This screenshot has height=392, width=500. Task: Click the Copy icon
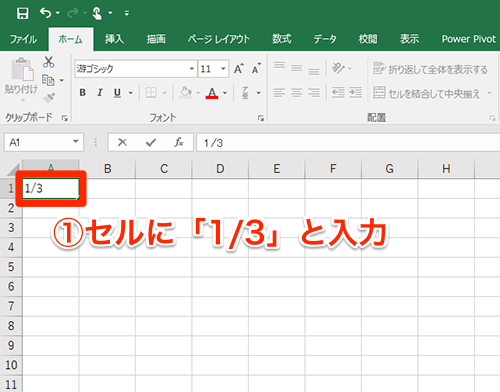pos(48,80)
